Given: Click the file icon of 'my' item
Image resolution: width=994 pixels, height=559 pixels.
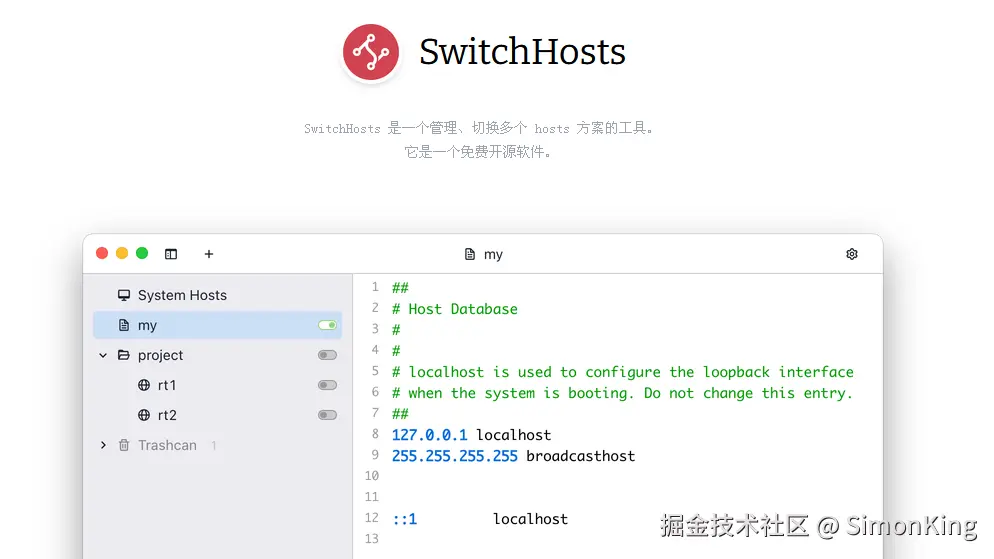Looking at the screenshot, I should [x=124, y=325].
